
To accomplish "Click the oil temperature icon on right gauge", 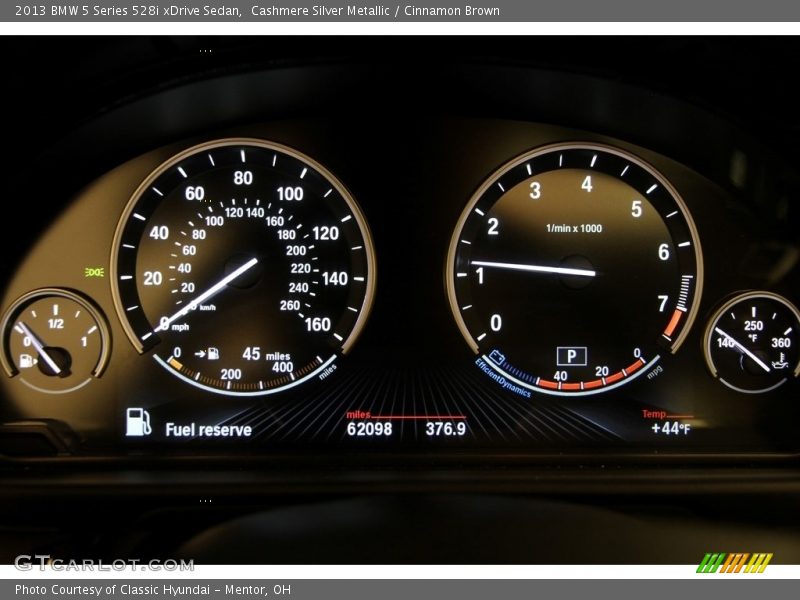I will [780, 361].
